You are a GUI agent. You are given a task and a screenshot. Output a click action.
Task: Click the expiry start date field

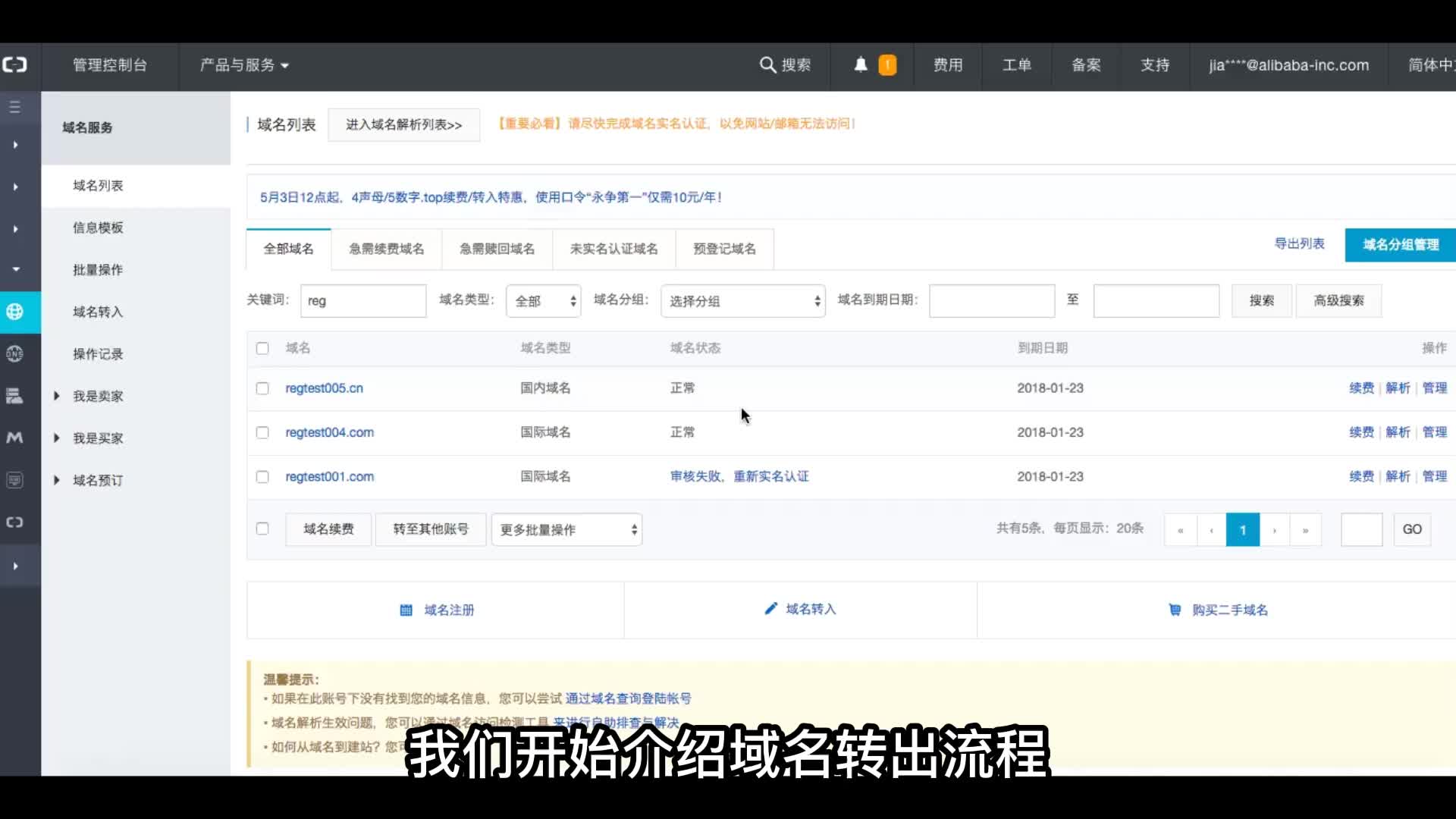992,301
